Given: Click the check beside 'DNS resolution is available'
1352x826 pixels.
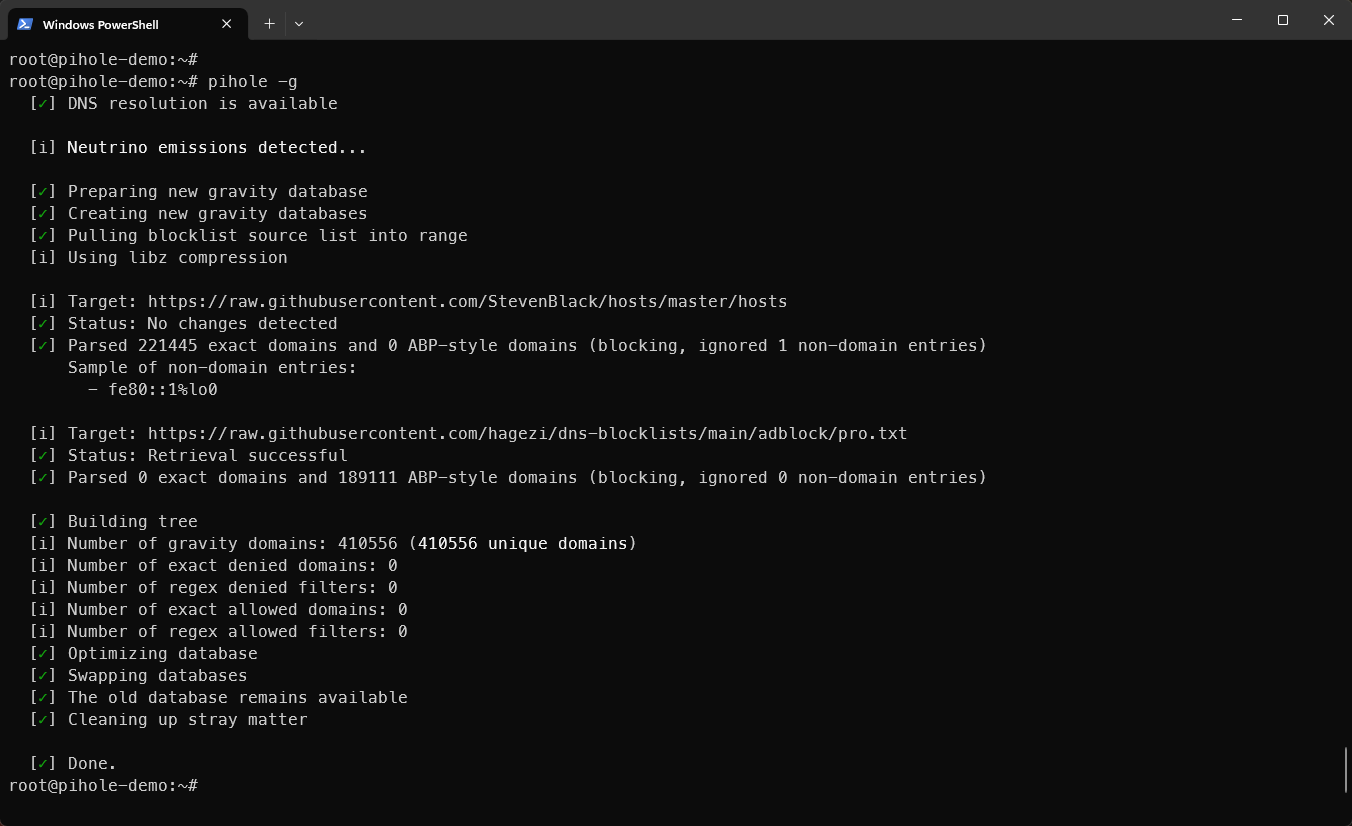Looking at the screenshot, I should pos(43,103).
